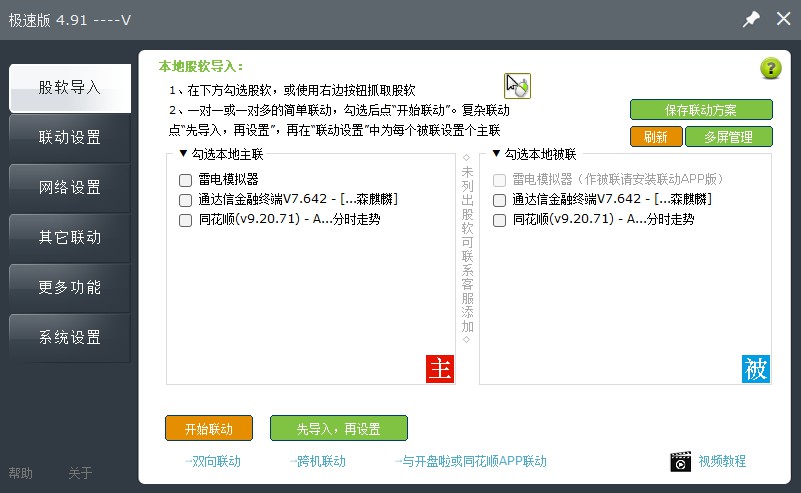Click the 保存联动方案 button
The width and height of the screenshot is (801, 493).
pos(701,110)
